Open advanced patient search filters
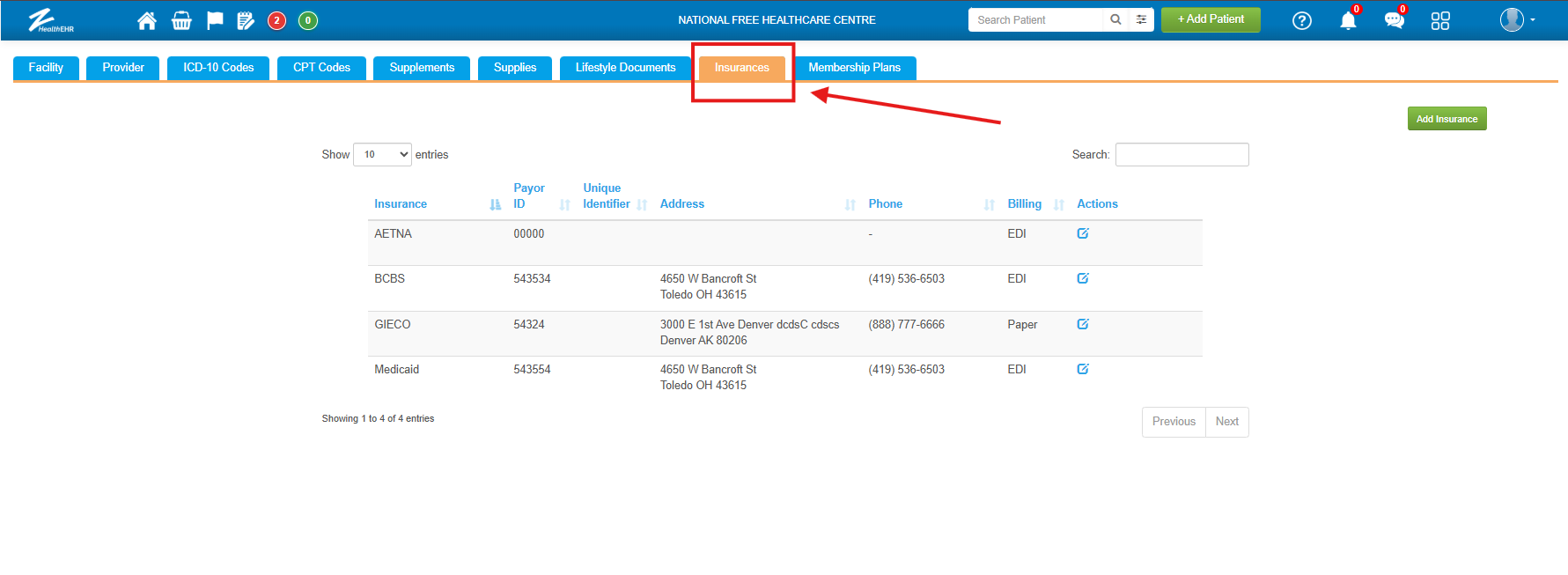1568x575 pixels. tap(1141, 19)
